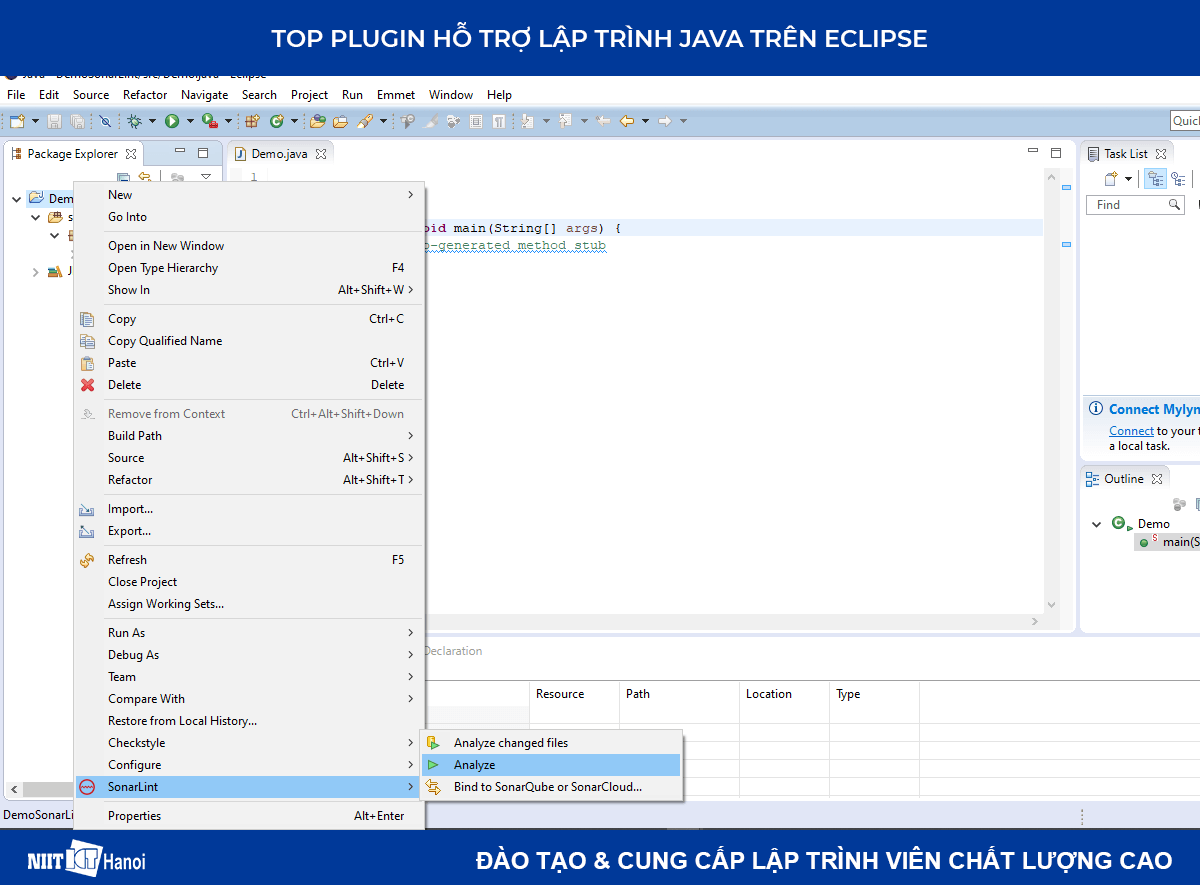This screenshot has height=885, width=1200.
Task: Click the Connect link in the Mylyn panel
Action: pyautogui.click(x=1131, y=430)
